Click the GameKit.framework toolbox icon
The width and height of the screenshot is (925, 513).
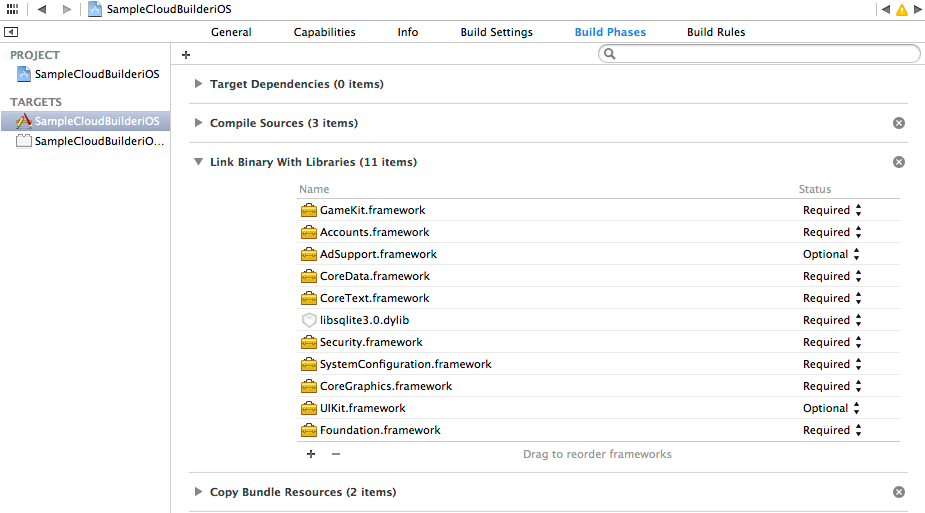(x=309, y=211)
